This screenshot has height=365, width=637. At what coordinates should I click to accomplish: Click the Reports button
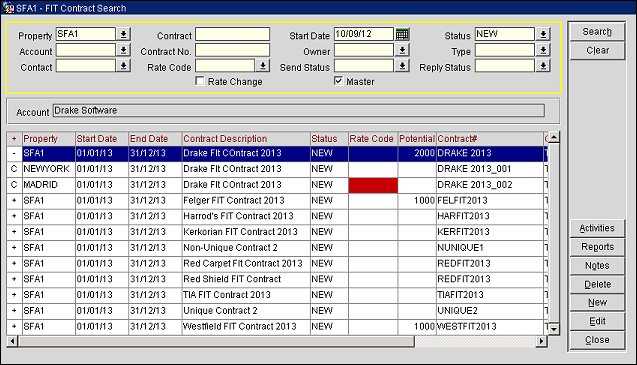(x=597, y=247)
